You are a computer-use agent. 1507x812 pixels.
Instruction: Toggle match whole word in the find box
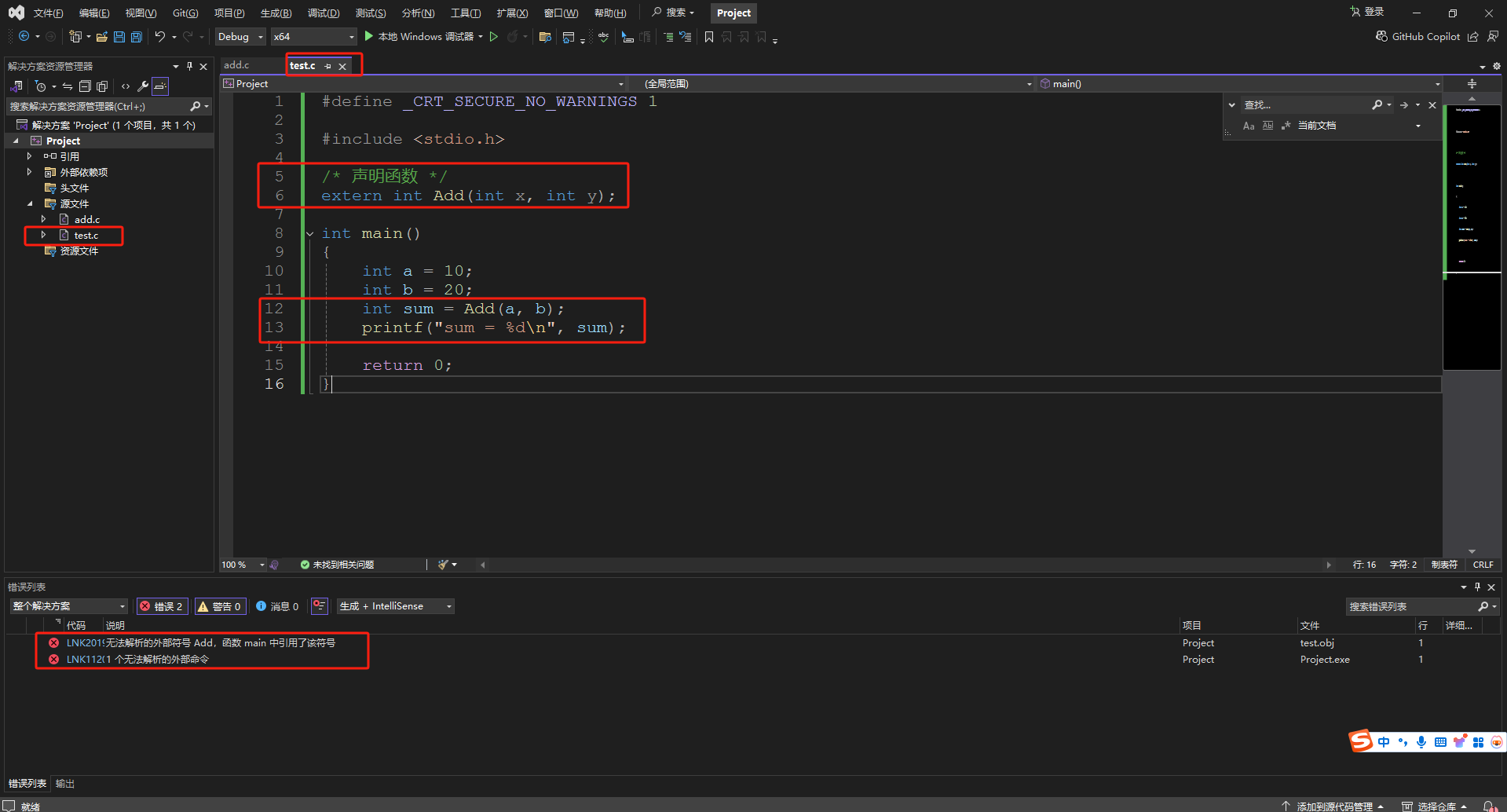[x=1267, y=126]
